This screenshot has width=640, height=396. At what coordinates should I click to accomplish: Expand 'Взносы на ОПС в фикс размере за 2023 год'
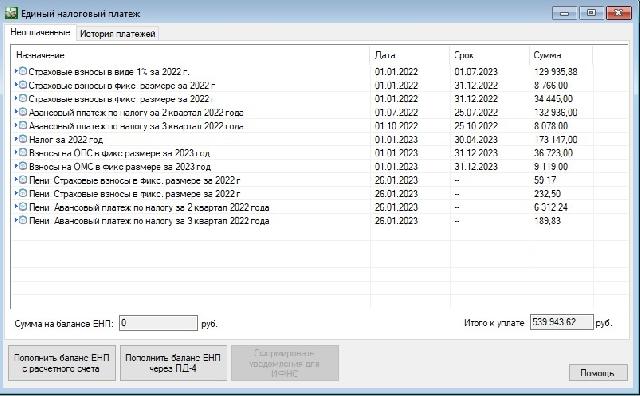click(x=16, y=152)
